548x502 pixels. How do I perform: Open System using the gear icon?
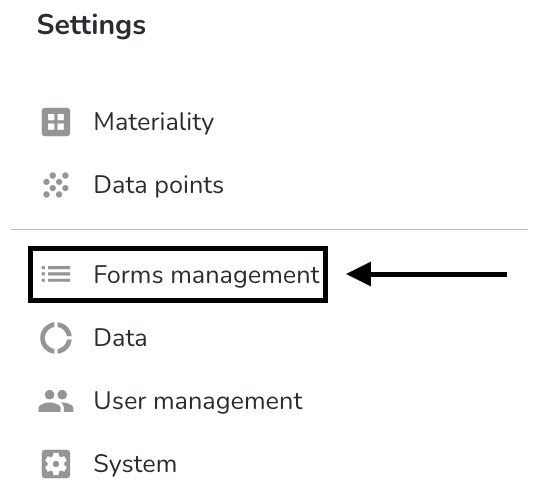click(x=56, y=464)
